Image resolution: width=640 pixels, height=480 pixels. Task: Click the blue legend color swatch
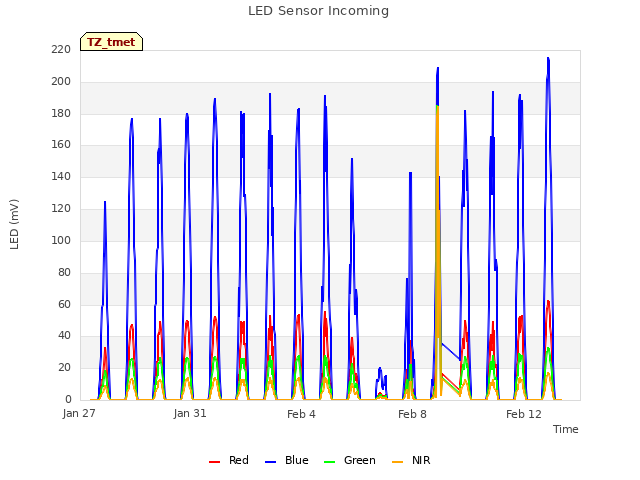tap(271, 462)
